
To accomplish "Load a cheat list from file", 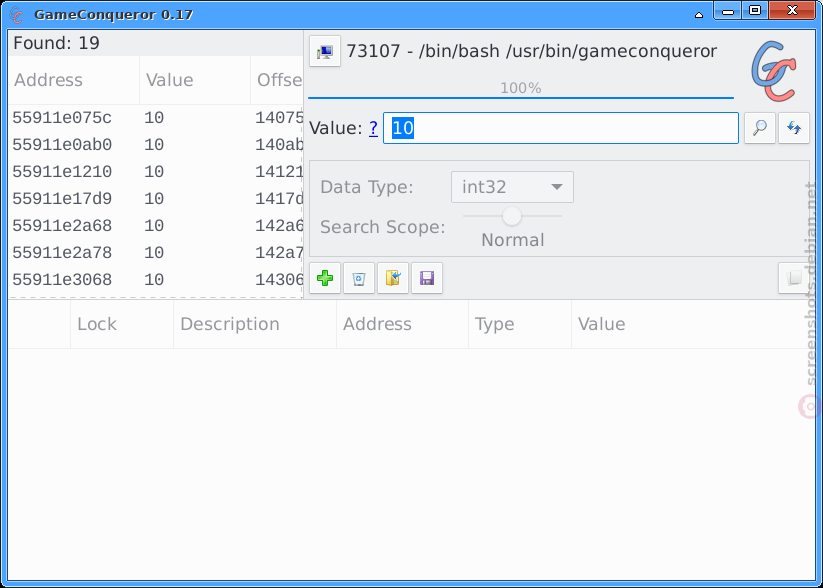I will 393,278.
